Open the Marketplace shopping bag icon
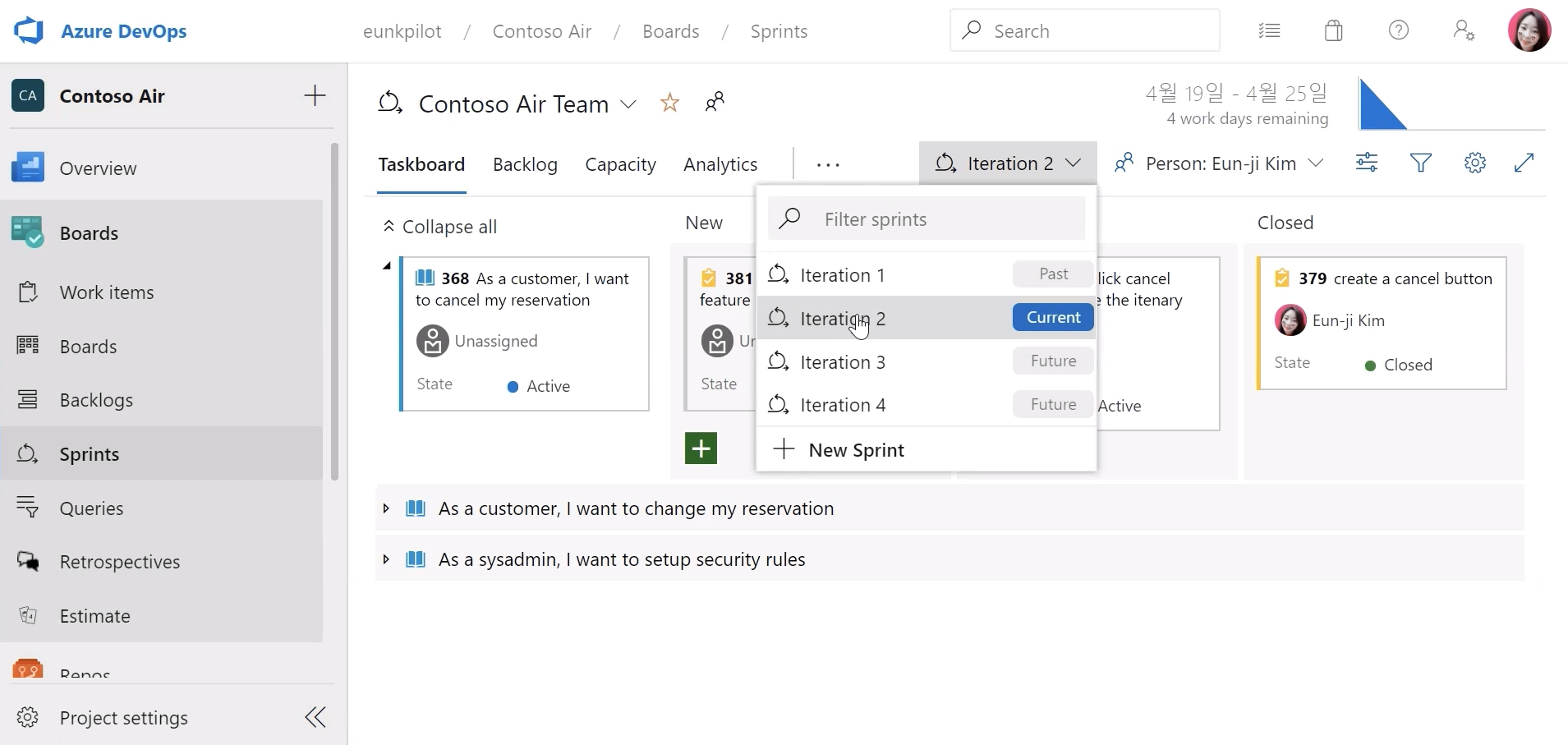This screenshot has width=1568, height=745. click(x=1334, y=31)
